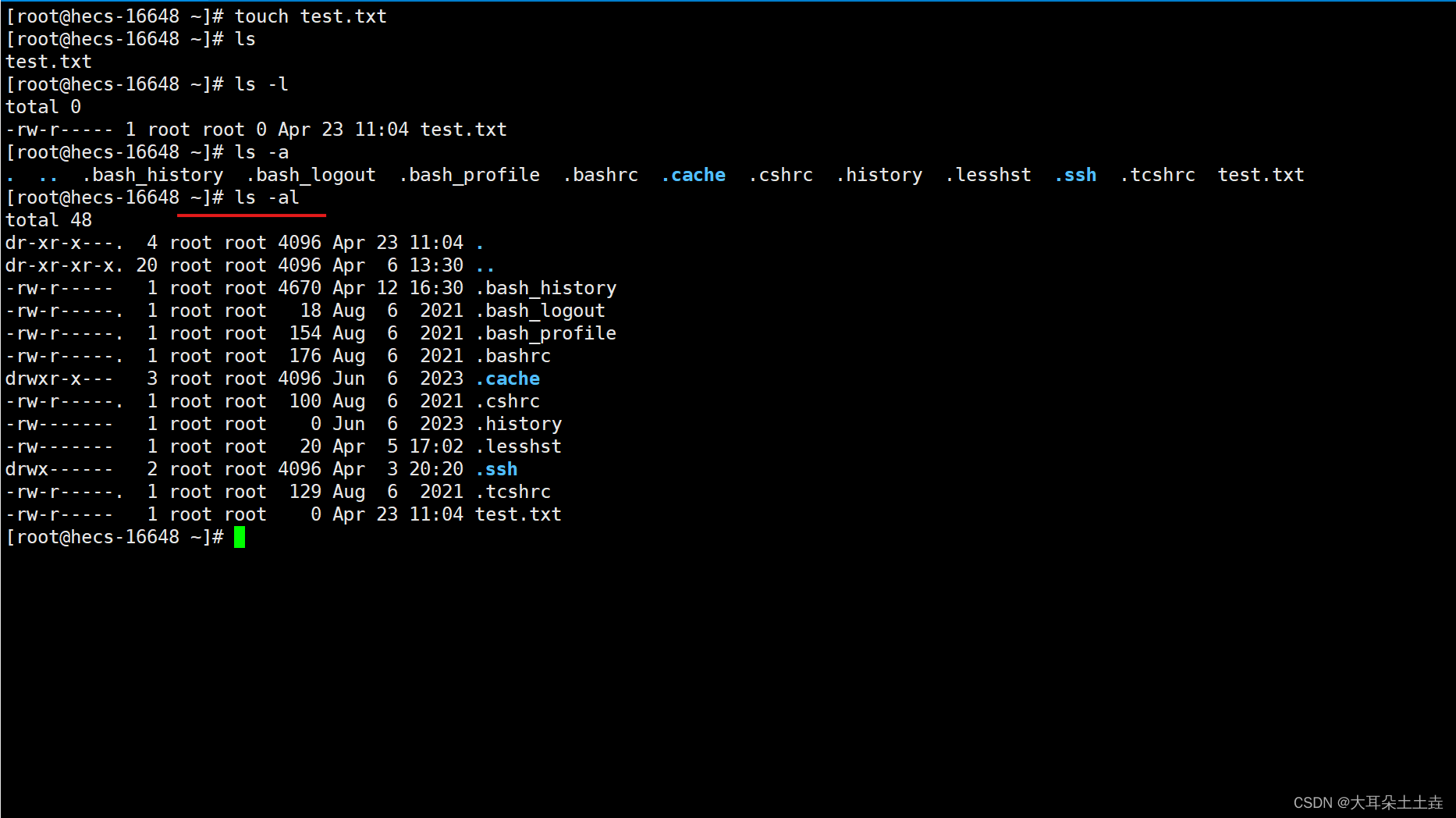The width and height of the screenshot is (1456, 818).
Task: Click the time 16:30 in the .bash_history row
Action: pyautogui.click(x=436, y=288)
